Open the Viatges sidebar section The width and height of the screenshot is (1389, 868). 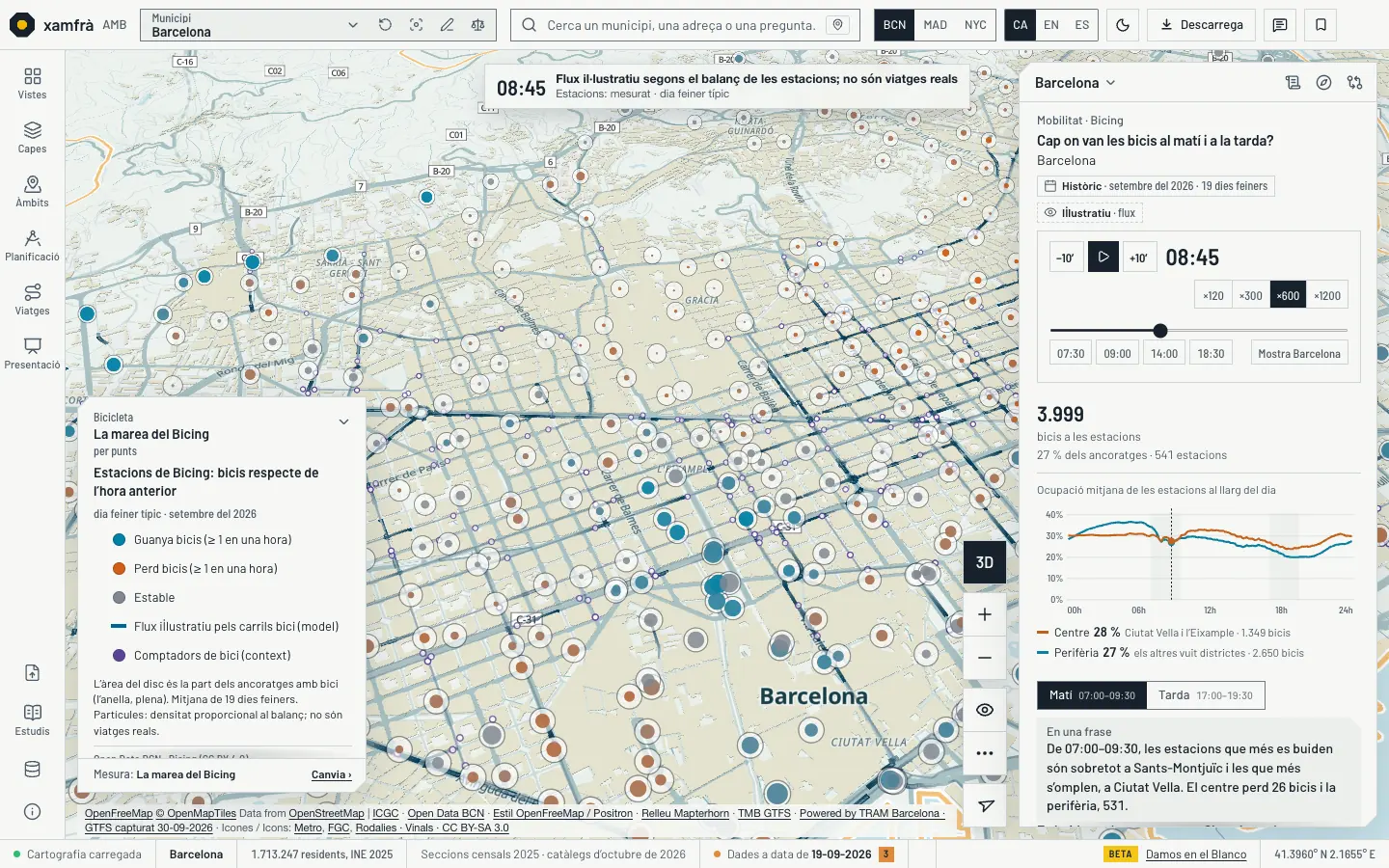point(32,299)
